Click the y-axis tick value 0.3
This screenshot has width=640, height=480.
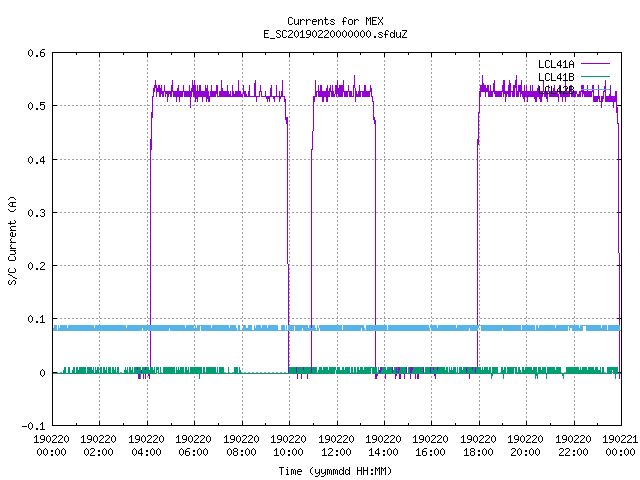pos(36,213)
